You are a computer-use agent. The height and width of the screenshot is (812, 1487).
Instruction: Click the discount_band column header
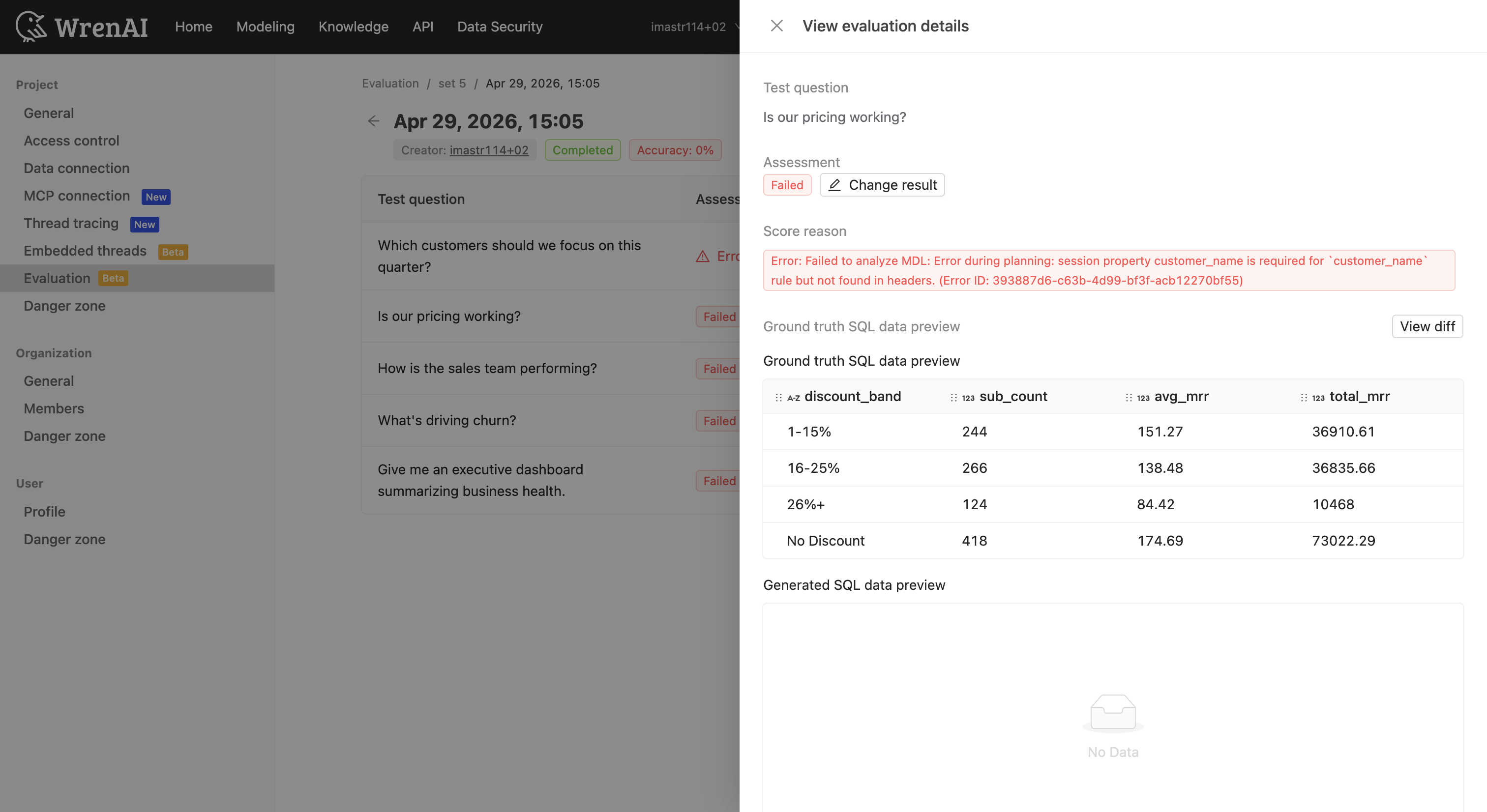(850, 397)
